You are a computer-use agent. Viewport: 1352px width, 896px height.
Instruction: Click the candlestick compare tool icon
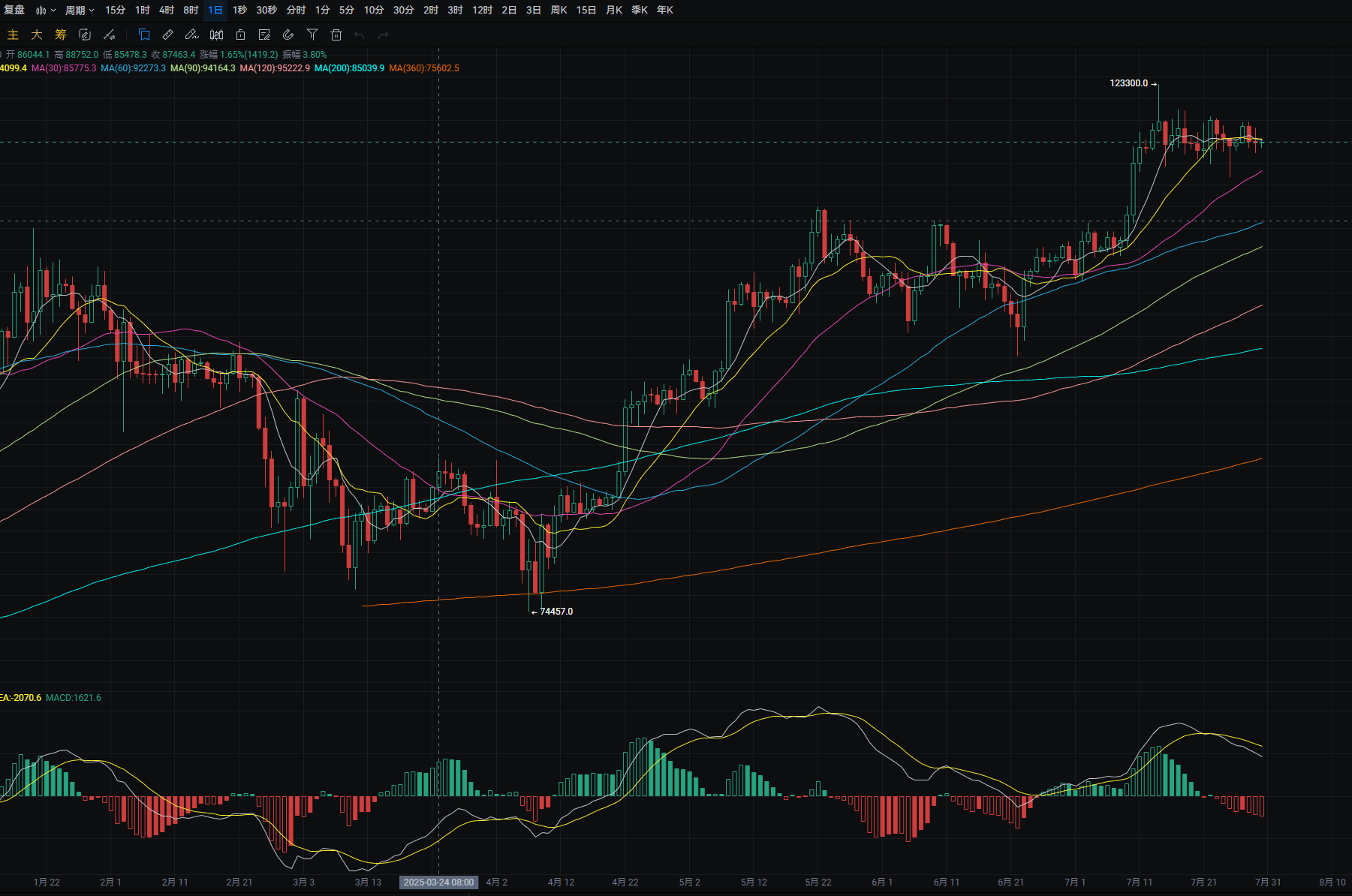pyautogui.click(x=216, y=35)
